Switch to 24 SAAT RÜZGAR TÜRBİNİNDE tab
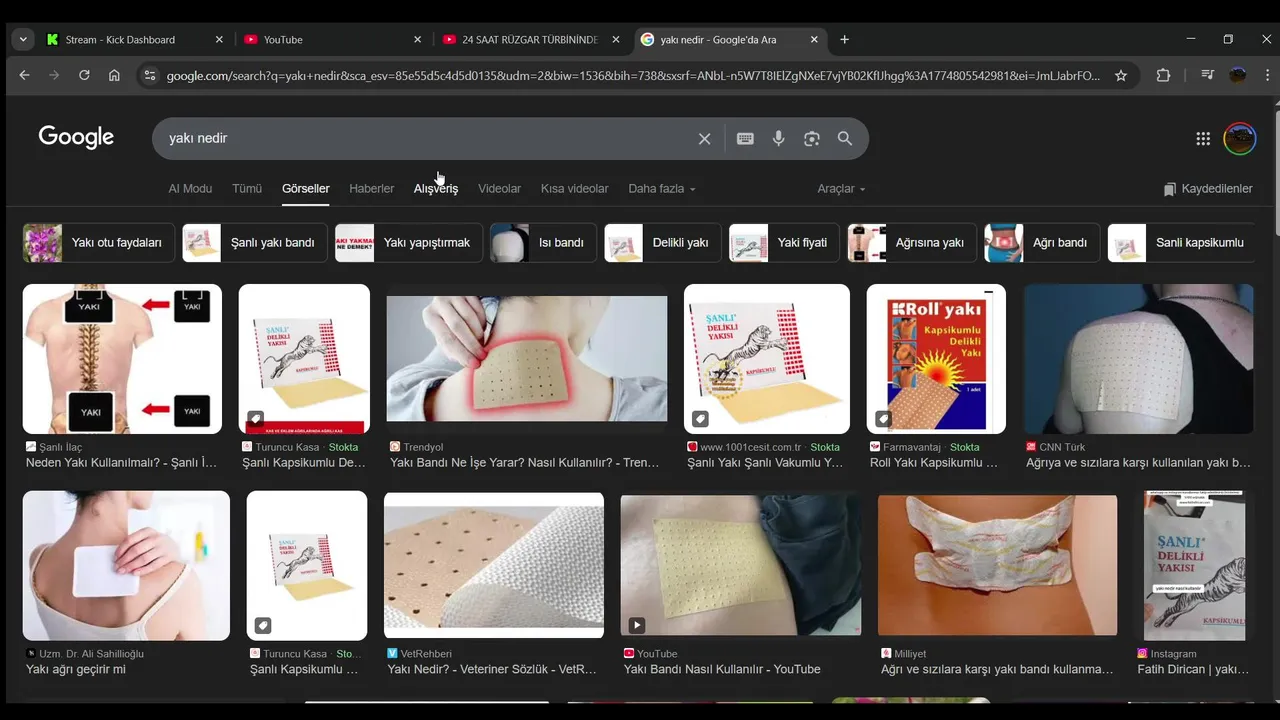The image size is (1280, 720). tap(531, 39)
